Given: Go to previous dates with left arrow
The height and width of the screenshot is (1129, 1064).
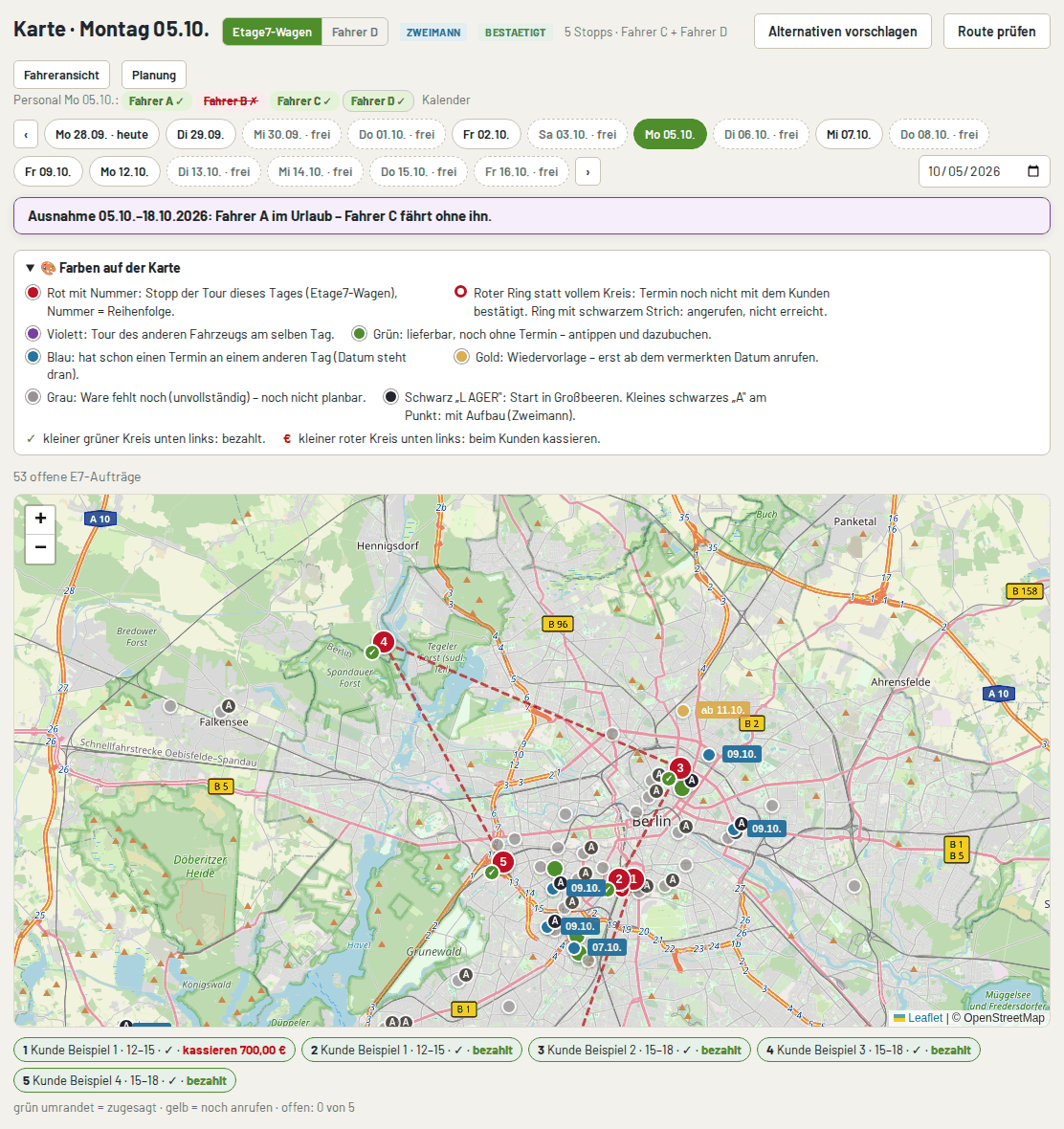Looking at the screenshot, I should point(26,135).
